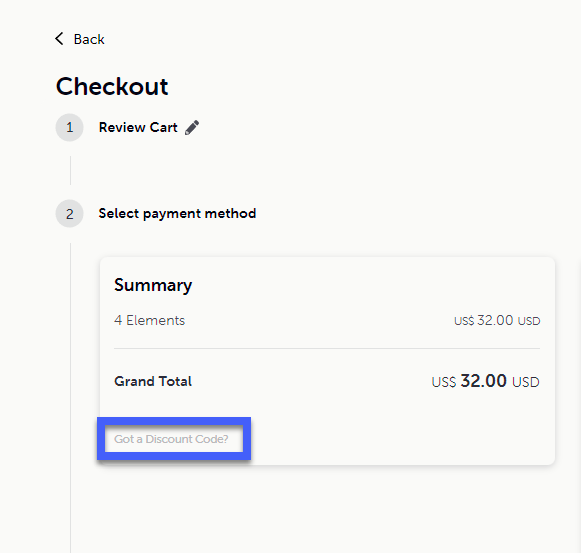Click the 4 Elements line item label
The image size is (581, 553).
click(149, 320)
